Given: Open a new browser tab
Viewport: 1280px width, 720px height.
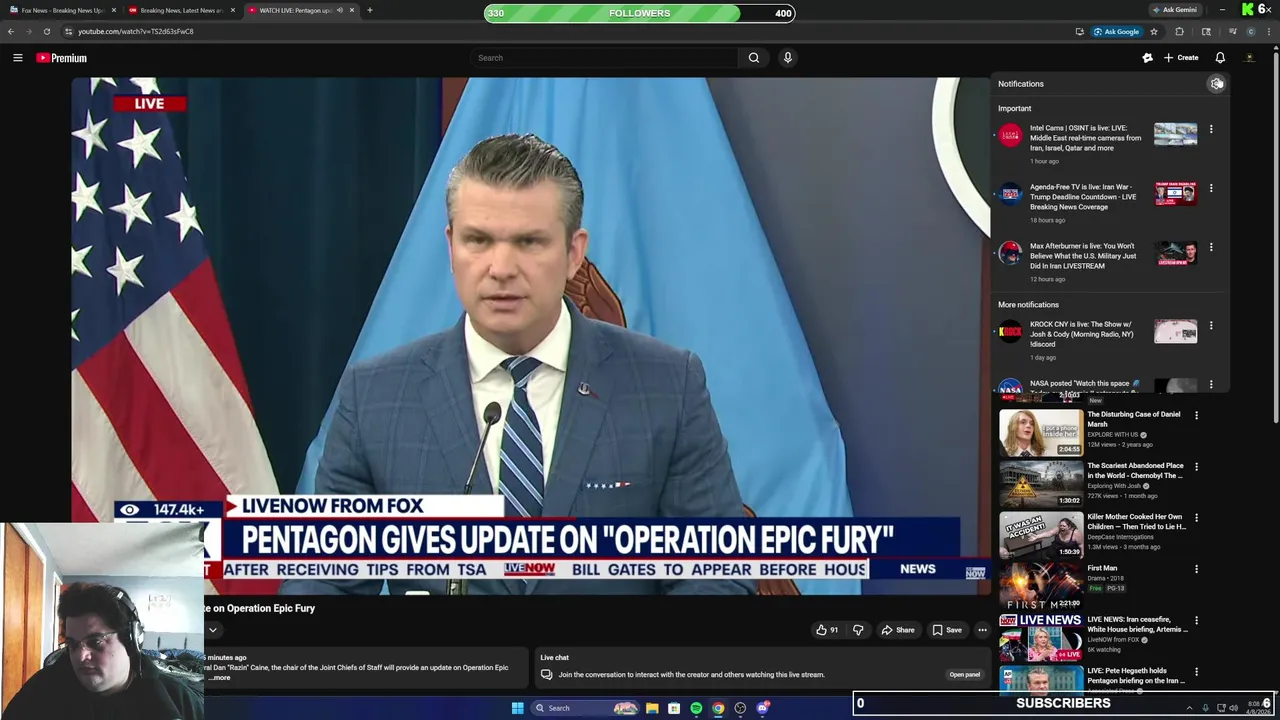Looking at the screenshot, I should pos(370,10).
